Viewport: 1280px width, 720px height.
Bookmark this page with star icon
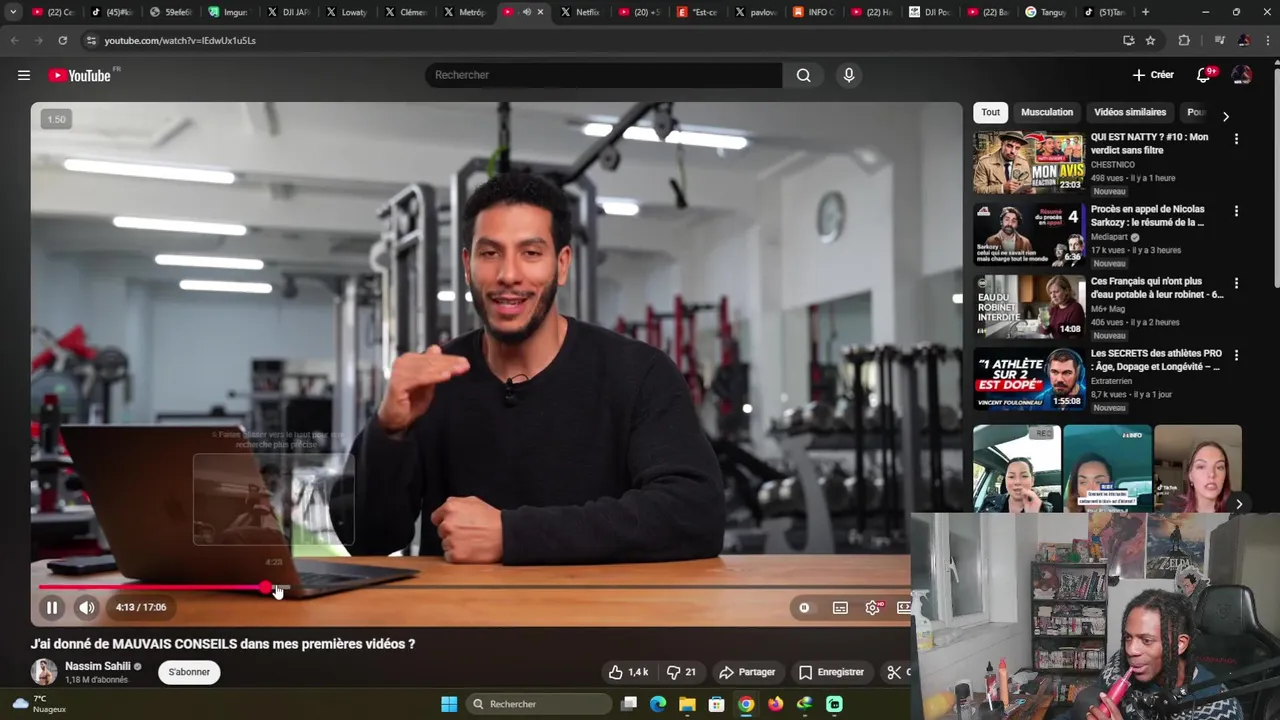point(1150,40)
